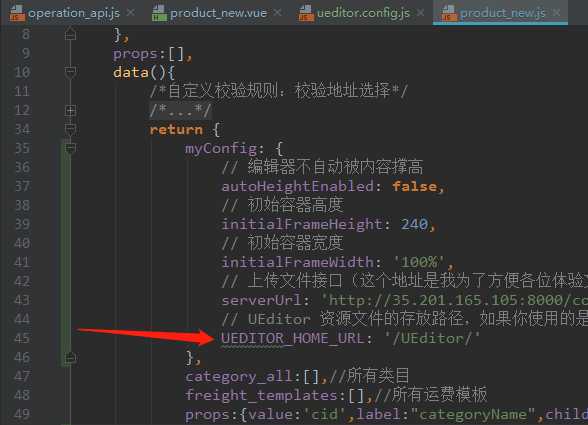Close the product_new.vue tab
This screenshot has height=425, width=588.
point(278,13)
